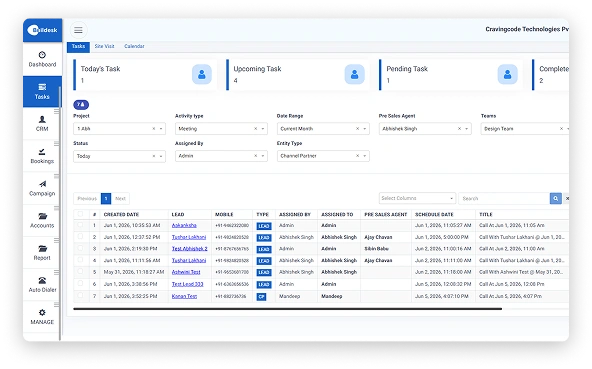Screen dimensions: 592x369
Task: Open Campaign in sidebar
Action: (42, 188)
